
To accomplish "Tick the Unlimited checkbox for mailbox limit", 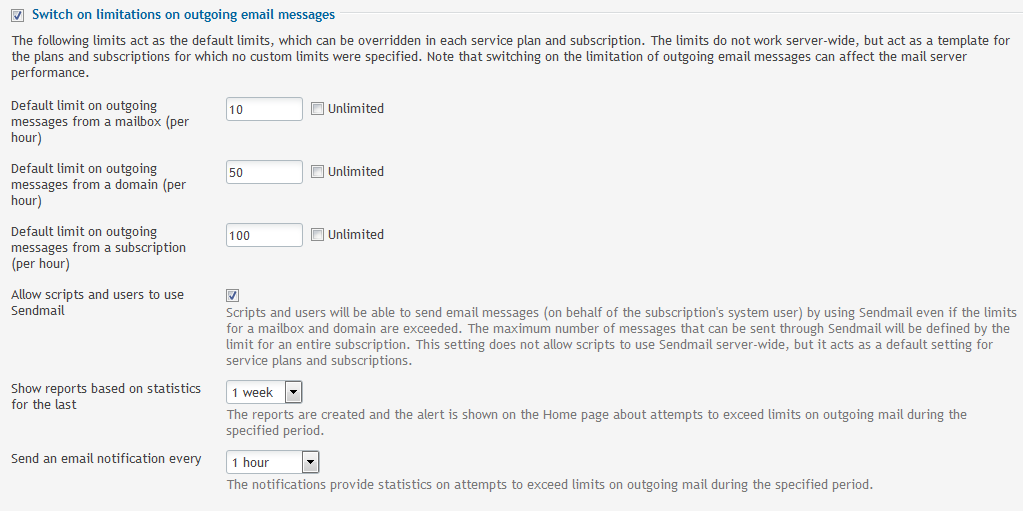I will click(317, 109).
